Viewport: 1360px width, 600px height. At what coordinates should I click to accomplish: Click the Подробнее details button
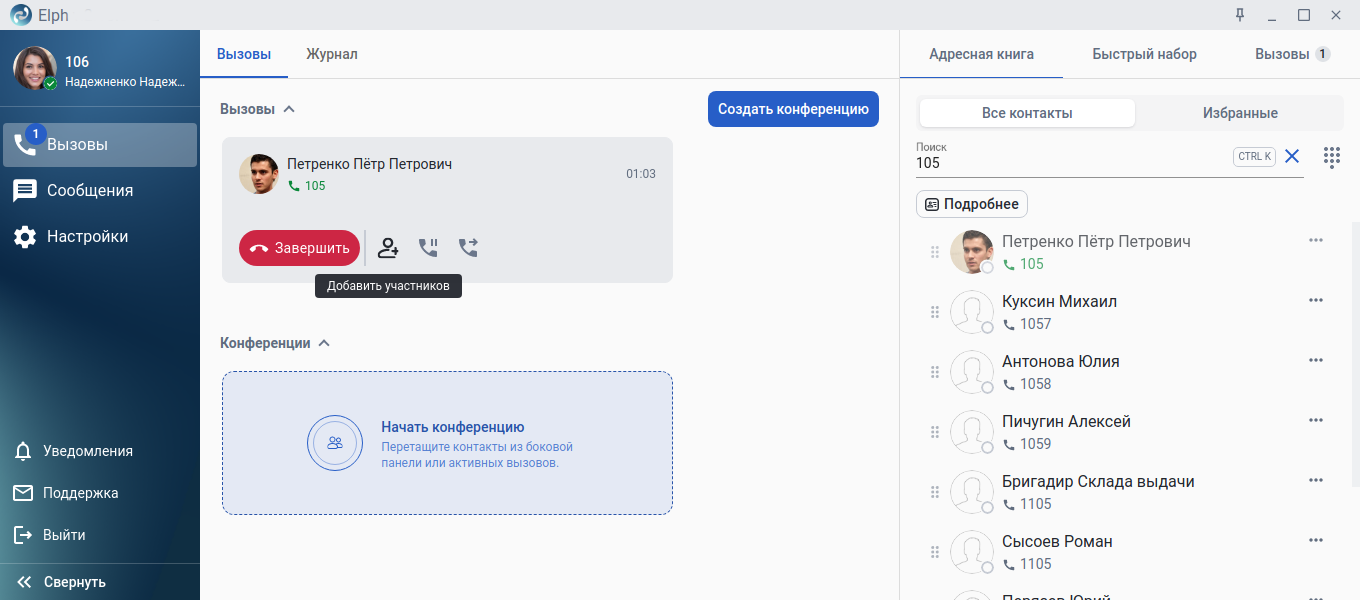point(971,204)
